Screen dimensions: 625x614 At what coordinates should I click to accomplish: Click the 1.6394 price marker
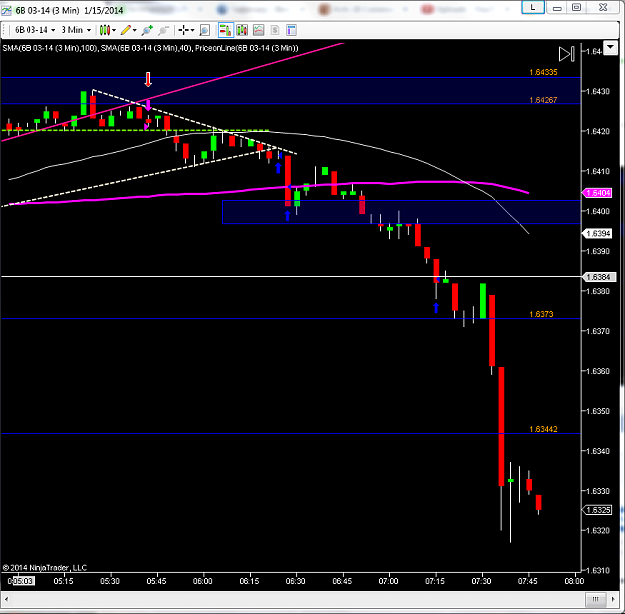(x=597, y=233)
